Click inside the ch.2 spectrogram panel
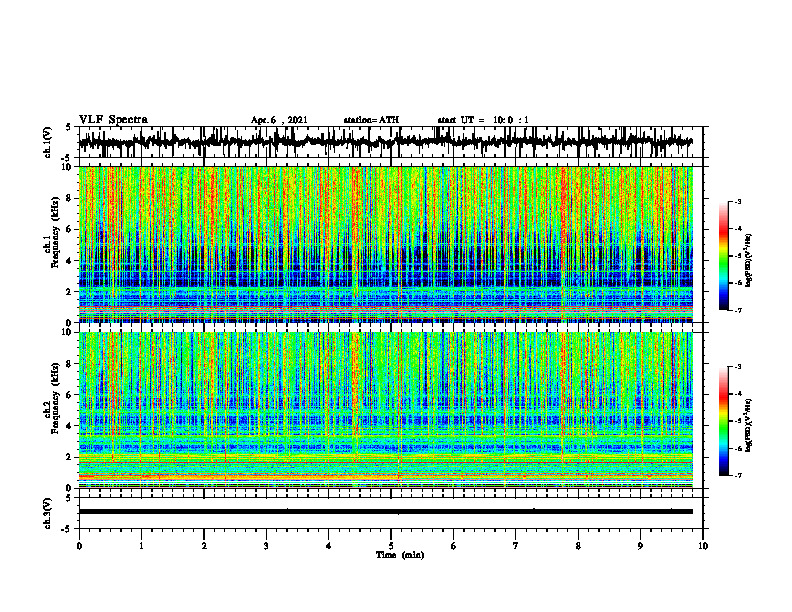 click(385, 410)
